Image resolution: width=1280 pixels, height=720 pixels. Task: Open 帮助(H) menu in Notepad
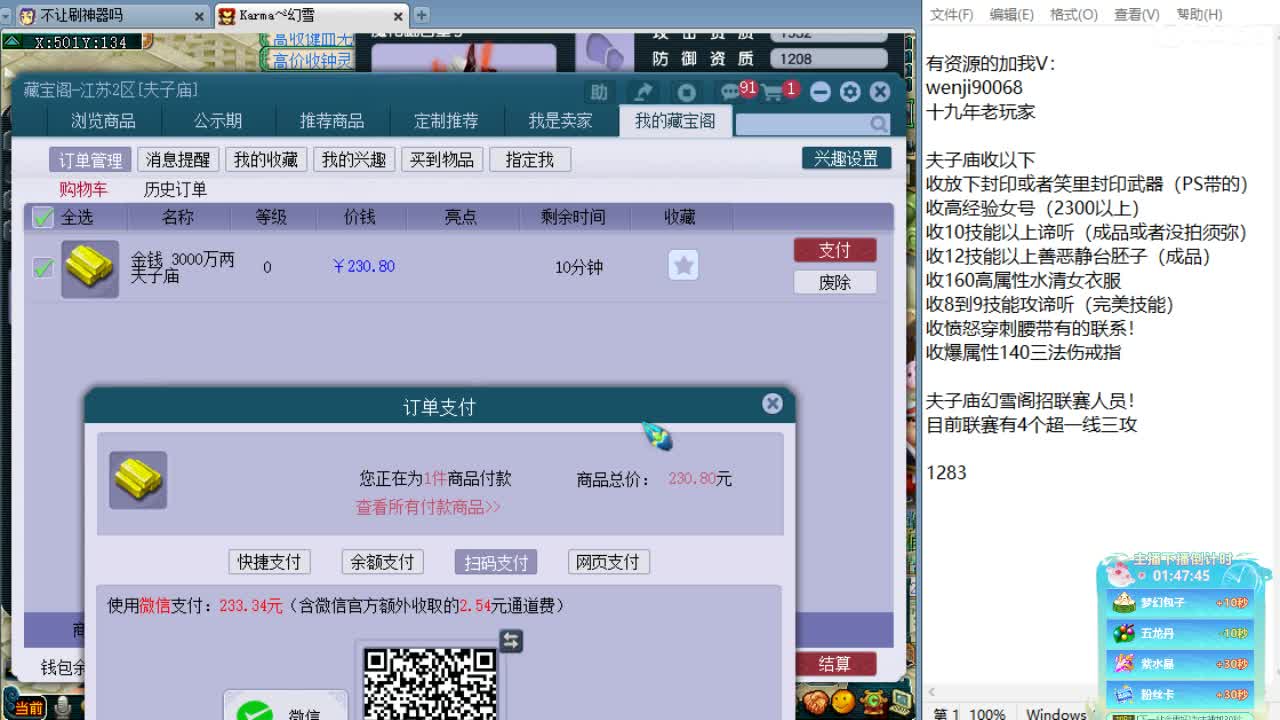[1199, 15]
